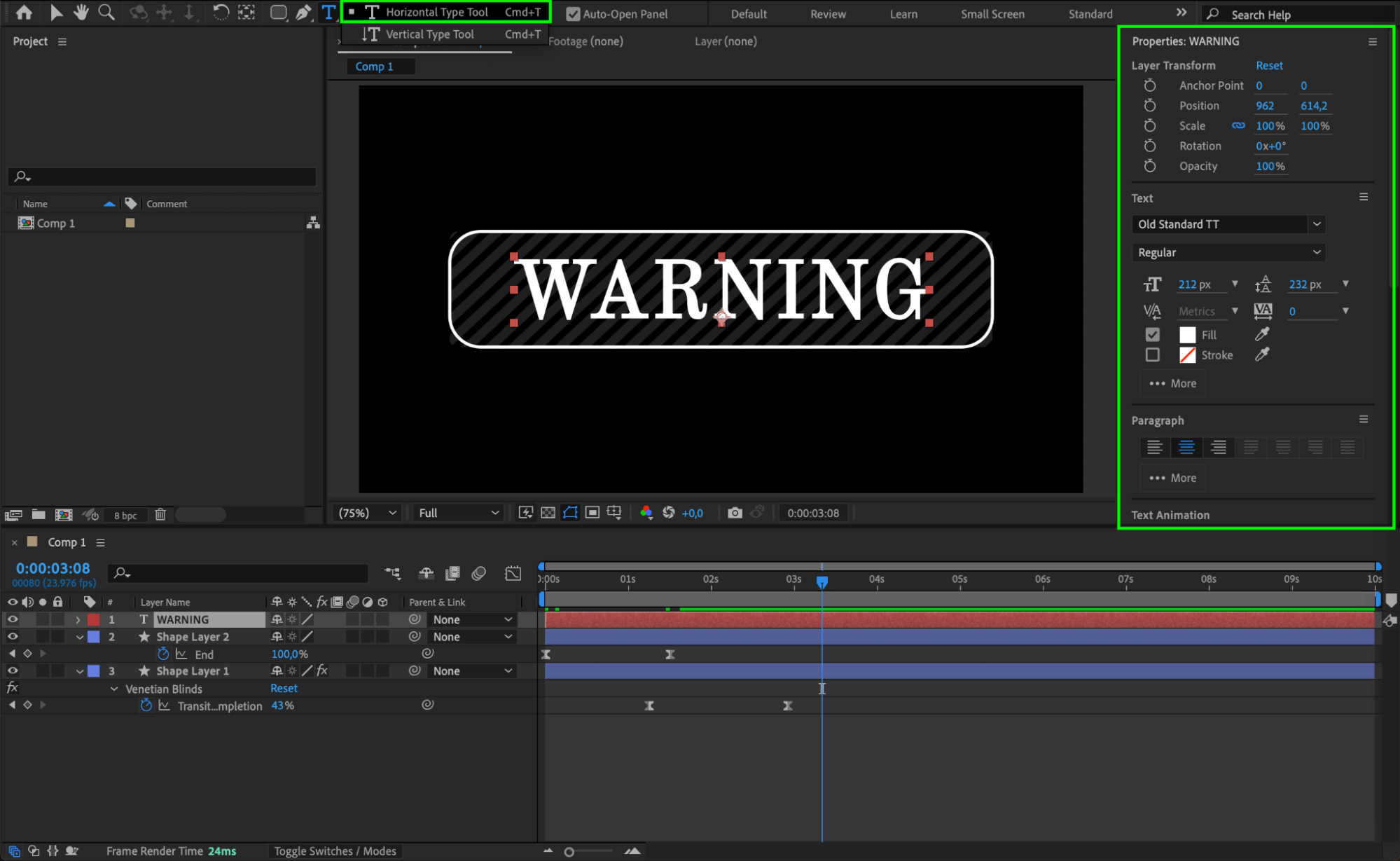Reset the Layer Transform properties
1400x861 pixels.
pos(1268,65)
